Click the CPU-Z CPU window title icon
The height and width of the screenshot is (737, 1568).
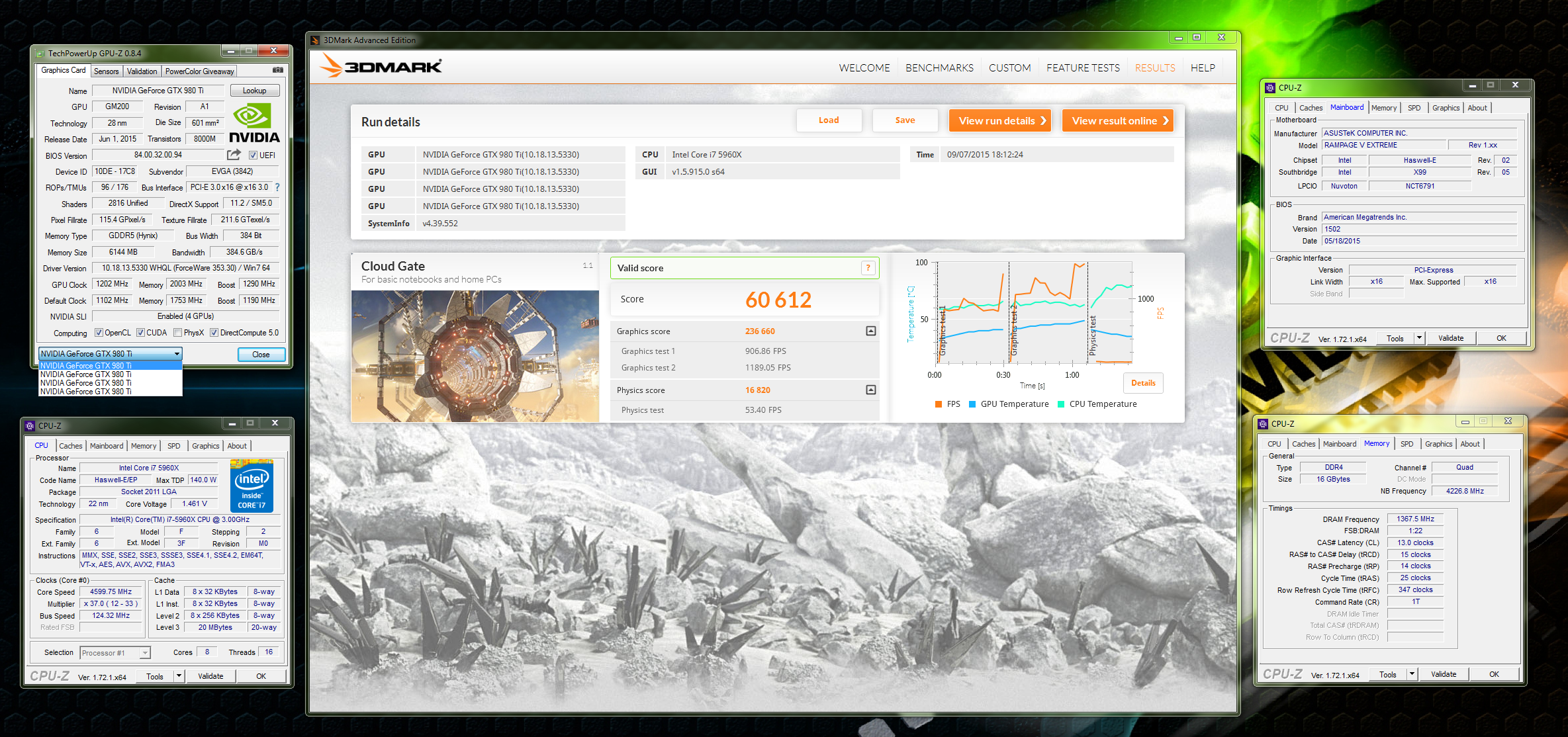(30, 425)
